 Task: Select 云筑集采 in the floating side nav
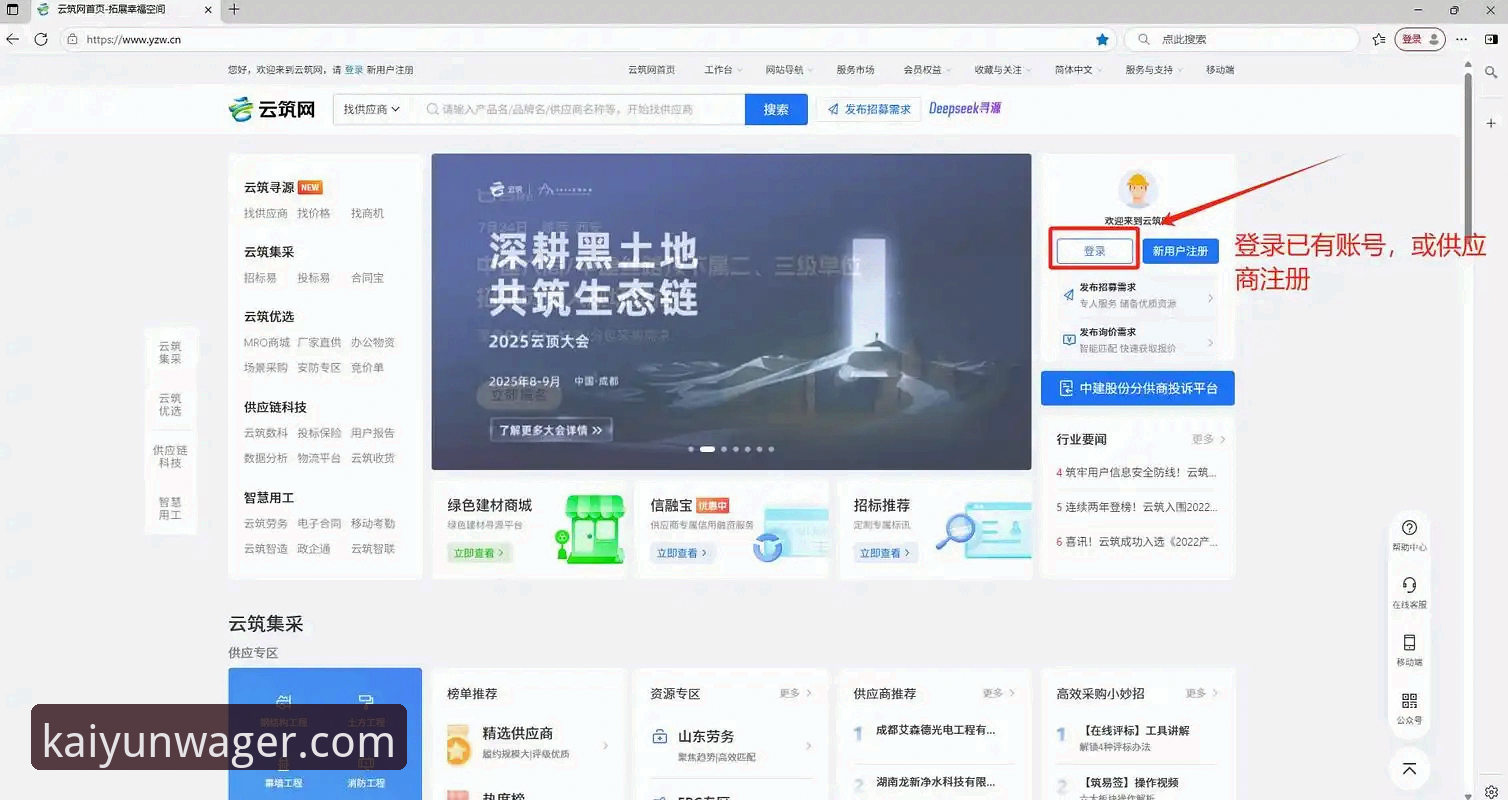(x=170, y=352)
